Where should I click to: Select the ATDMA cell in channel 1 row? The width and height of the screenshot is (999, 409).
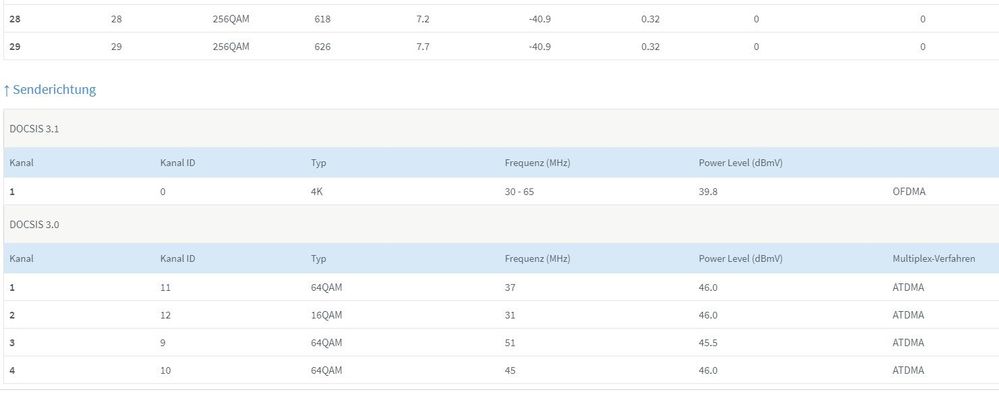[909, 287]
